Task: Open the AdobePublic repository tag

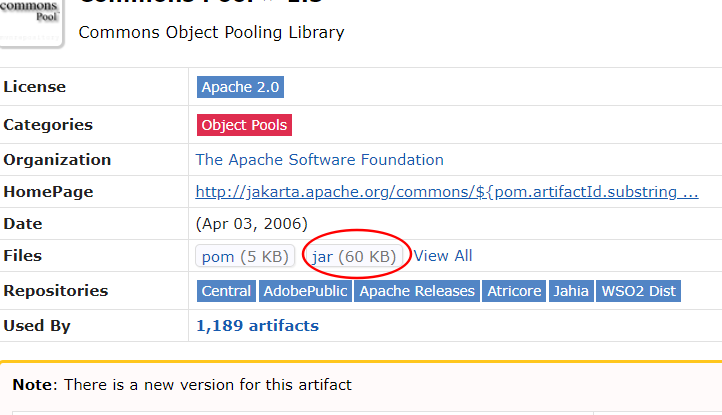Action: click(305, 291)
